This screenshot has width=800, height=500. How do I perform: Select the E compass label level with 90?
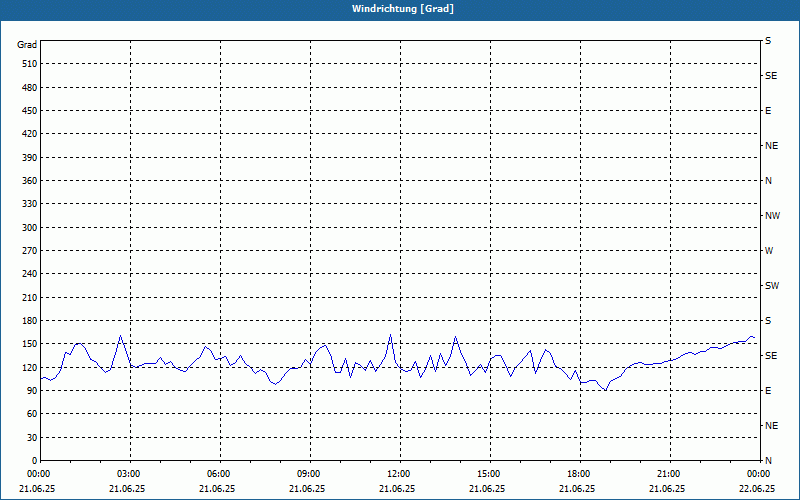768,391
